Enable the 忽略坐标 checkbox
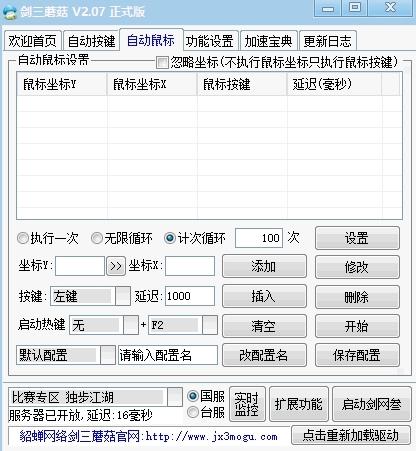Viewport: 416px width, 451px height. click(163, 62)
